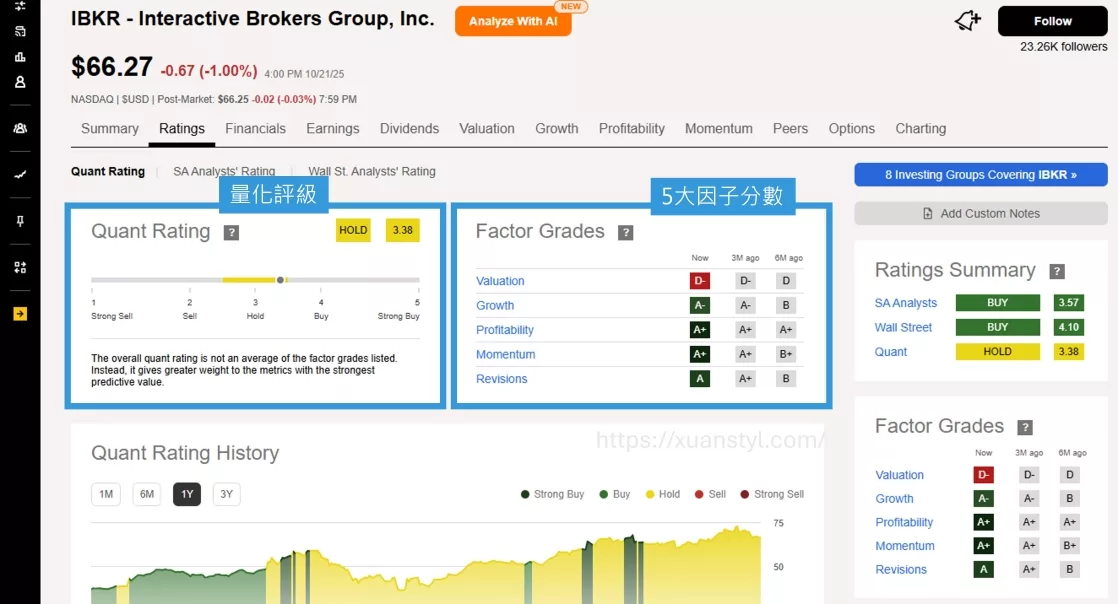Click the quant rating scale indicator
Image resolution: width=1118 pixels, height=604 pixels.
pos(280,280)
